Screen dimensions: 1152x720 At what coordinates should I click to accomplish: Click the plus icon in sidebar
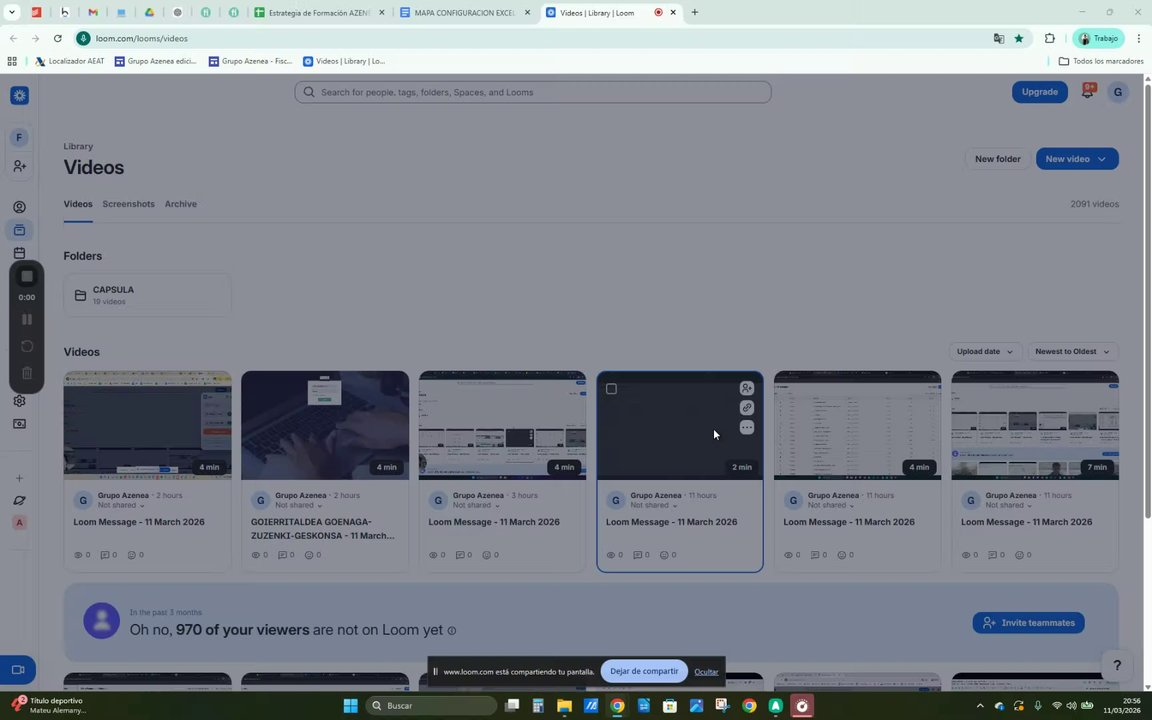[19, 478]
